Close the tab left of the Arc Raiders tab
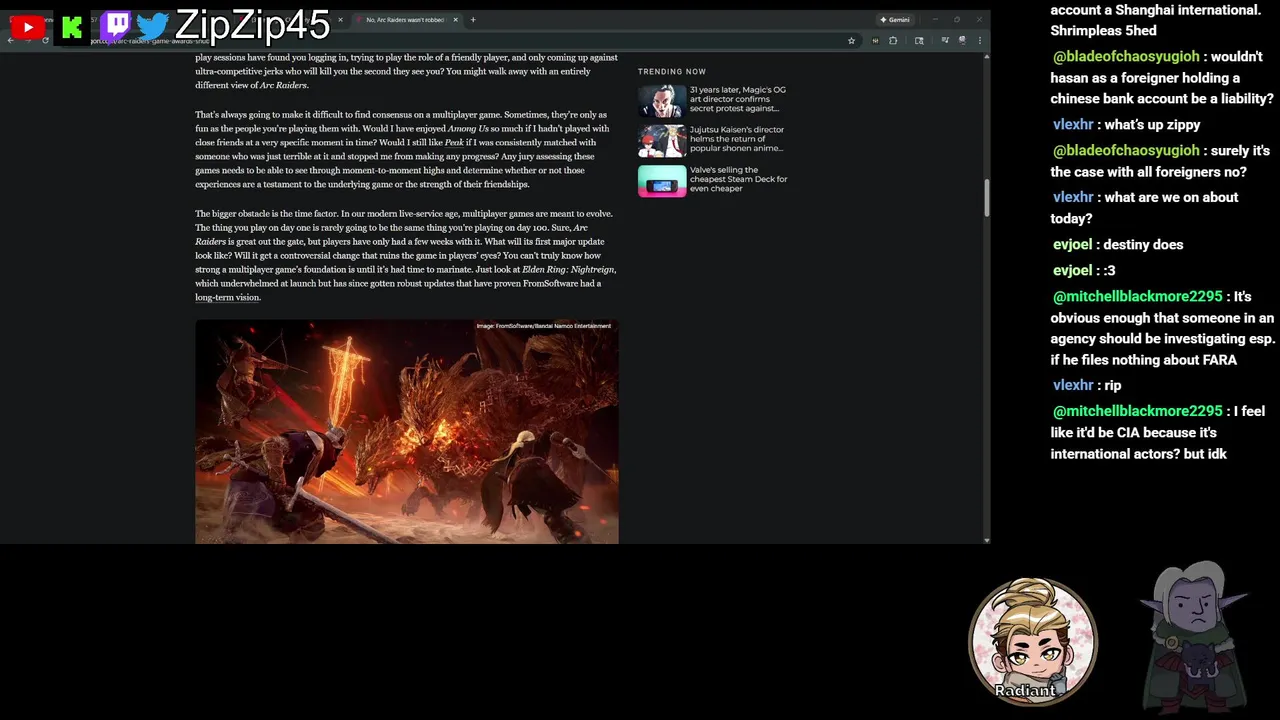1280x720 pixels. (340, 20)
